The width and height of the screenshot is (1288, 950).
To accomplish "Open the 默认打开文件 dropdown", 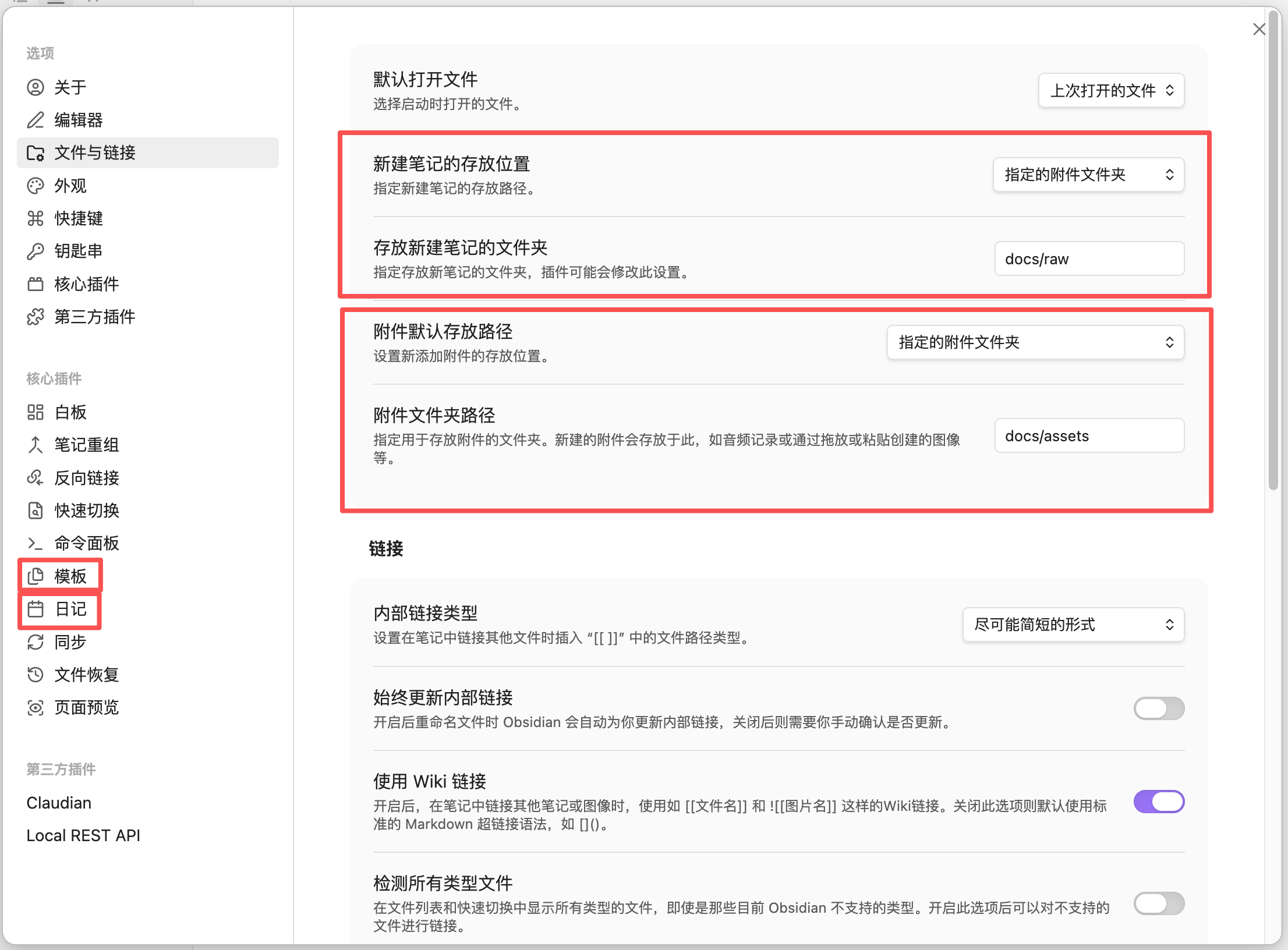I will 1110,90.
